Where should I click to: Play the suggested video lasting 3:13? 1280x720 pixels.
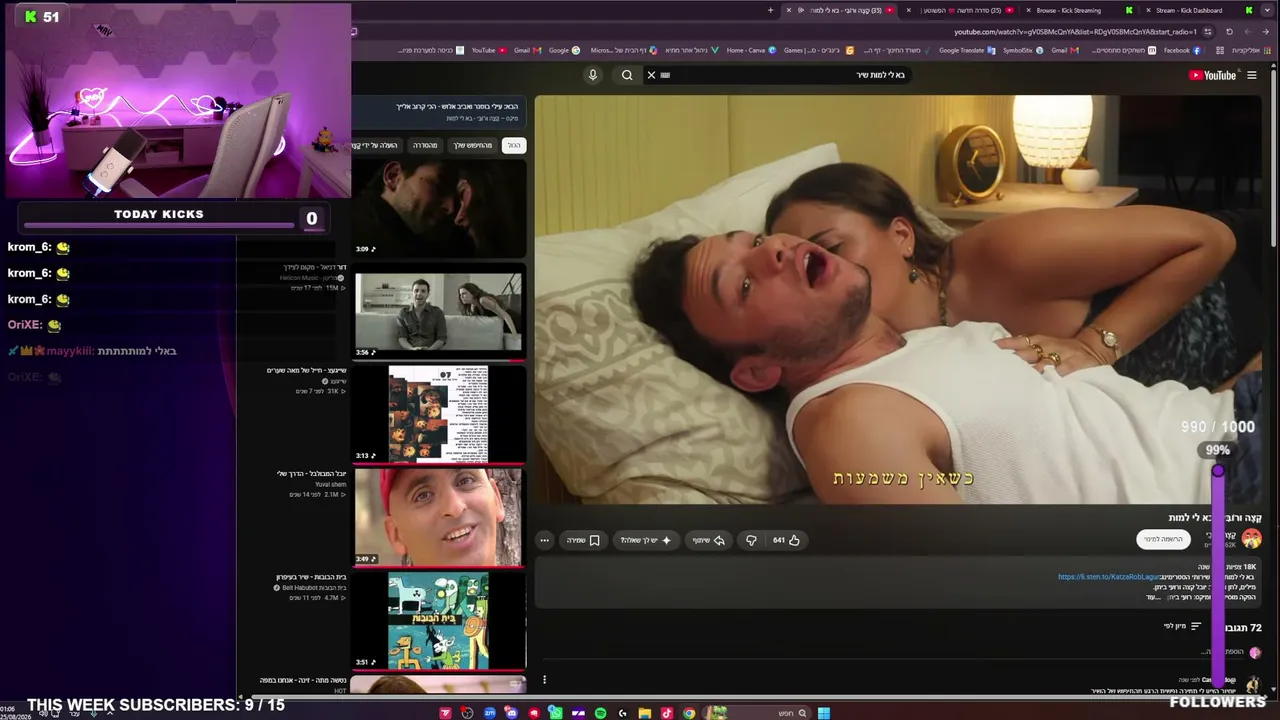pos(439,414)
